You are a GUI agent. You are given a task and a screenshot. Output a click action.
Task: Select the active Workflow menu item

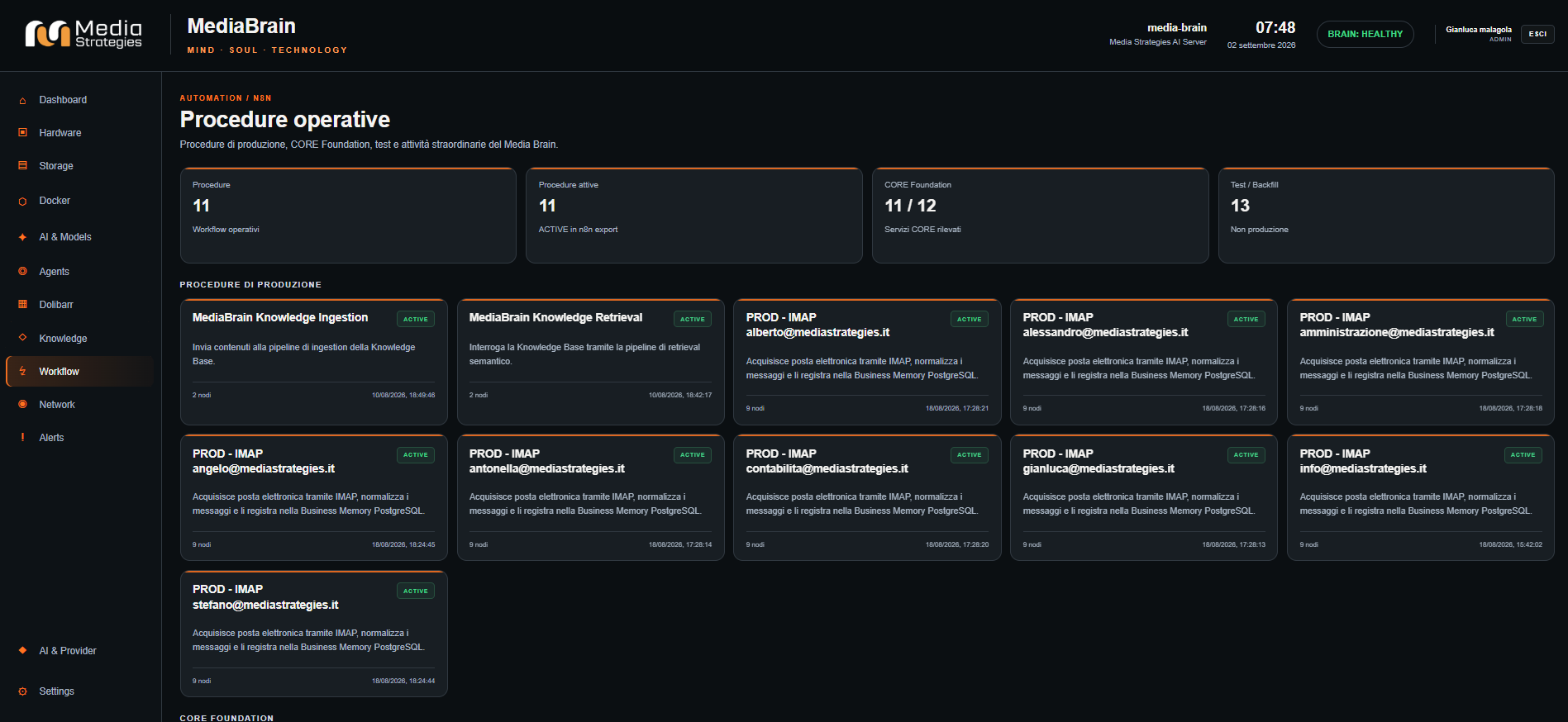tap(80, 372)
